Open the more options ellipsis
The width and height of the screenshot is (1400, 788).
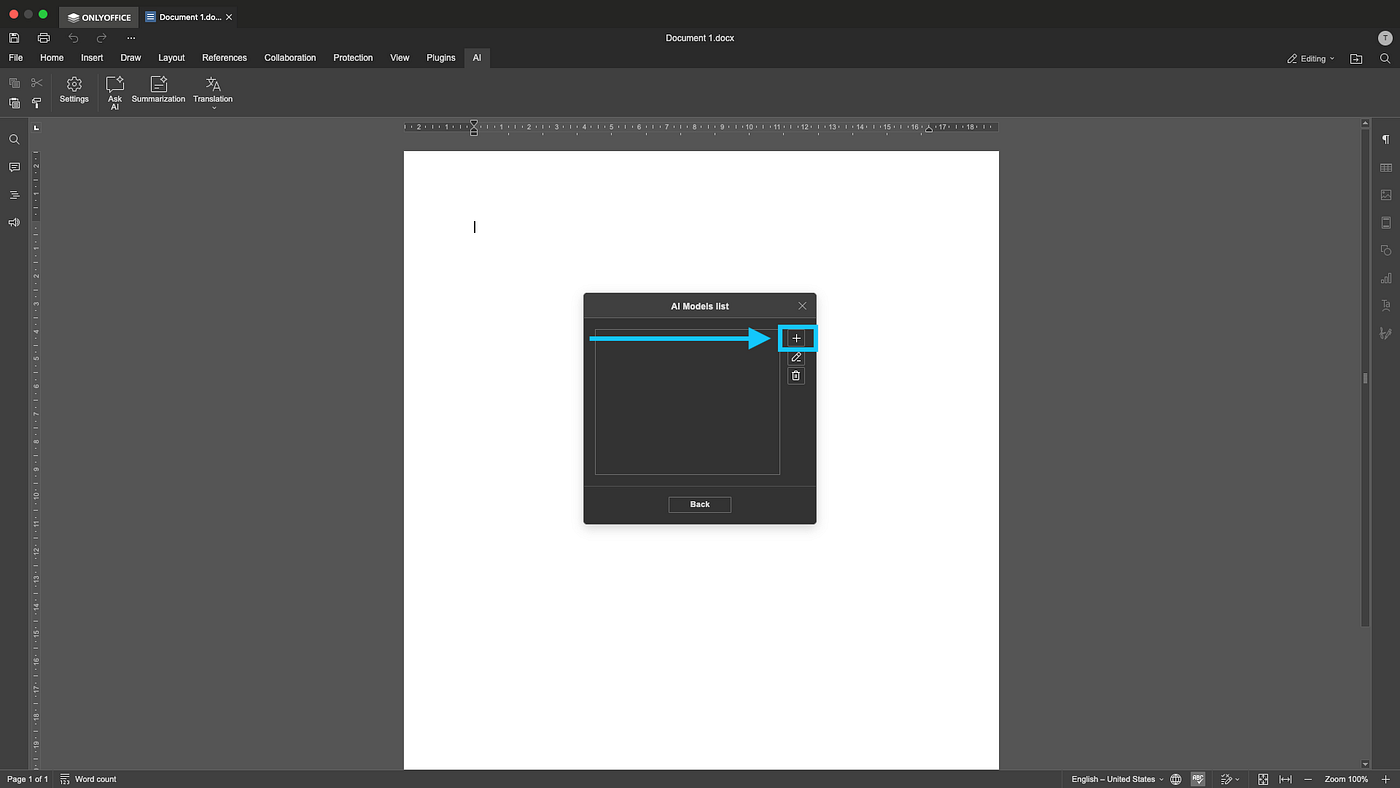click(x=130, y=38)
